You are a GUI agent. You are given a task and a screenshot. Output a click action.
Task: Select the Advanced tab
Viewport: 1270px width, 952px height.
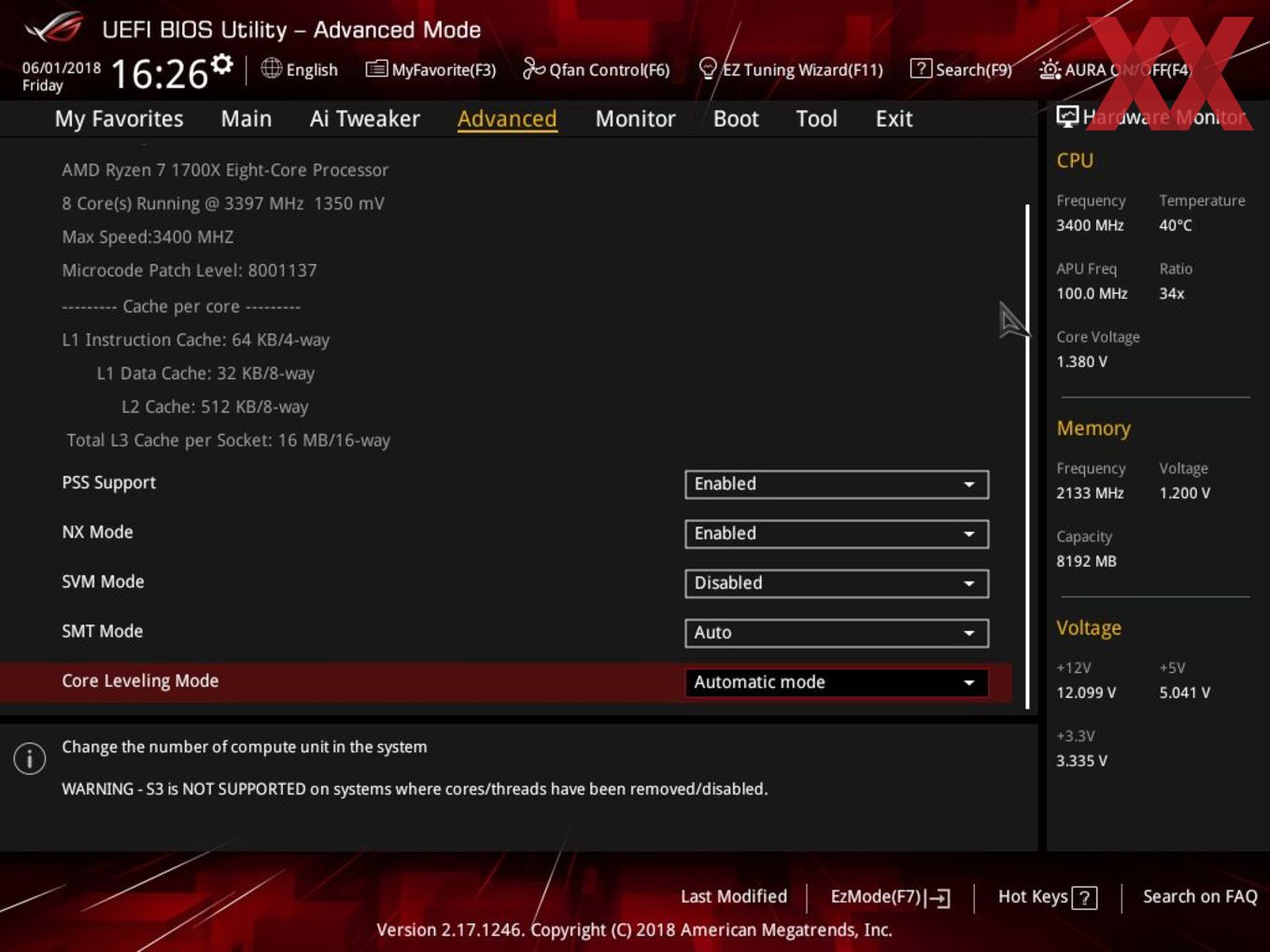pos(507,119)
